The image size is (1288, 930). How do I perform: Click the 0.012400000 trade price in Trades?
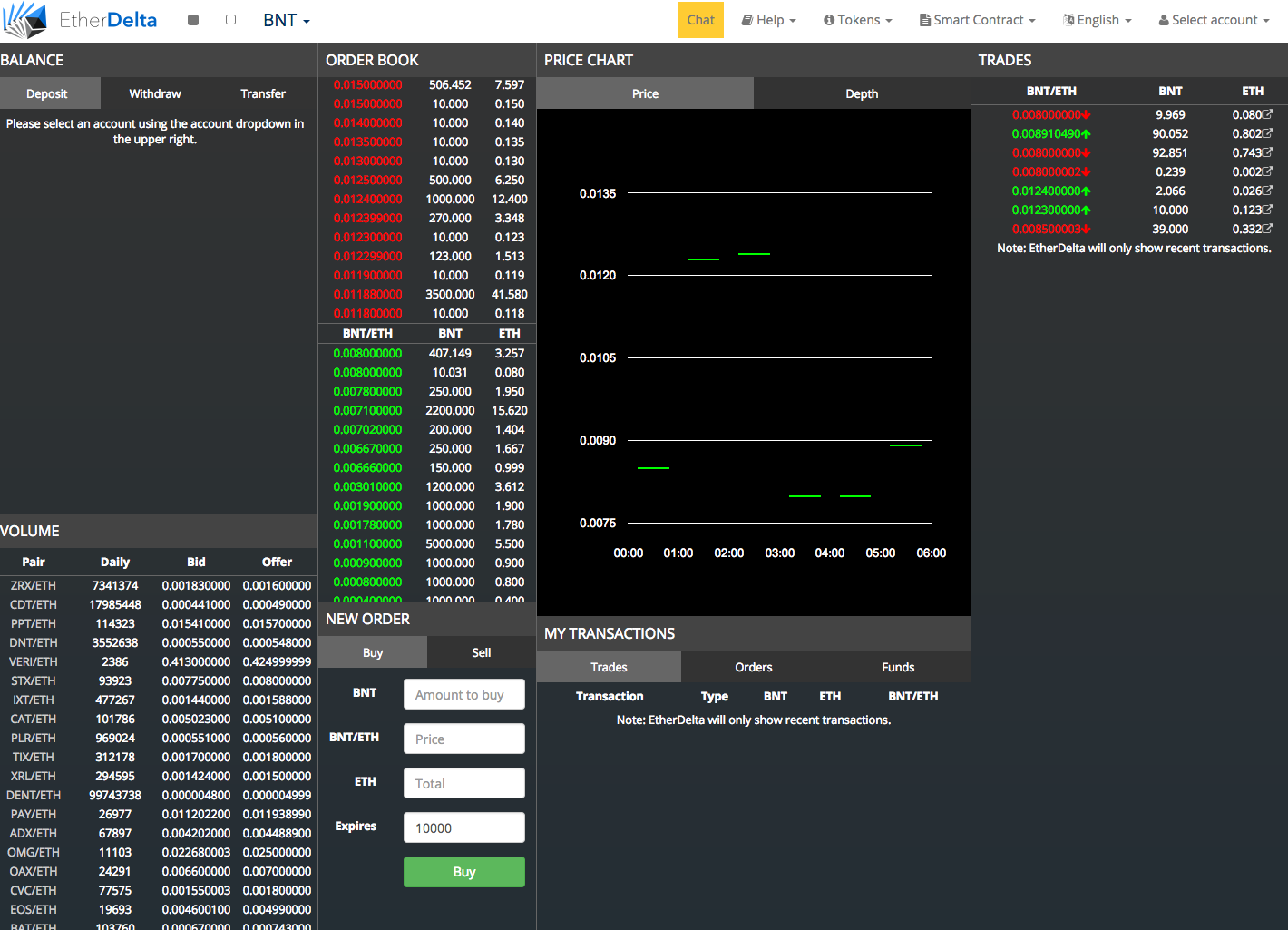pyautogui.click(x=1050, y=191)
